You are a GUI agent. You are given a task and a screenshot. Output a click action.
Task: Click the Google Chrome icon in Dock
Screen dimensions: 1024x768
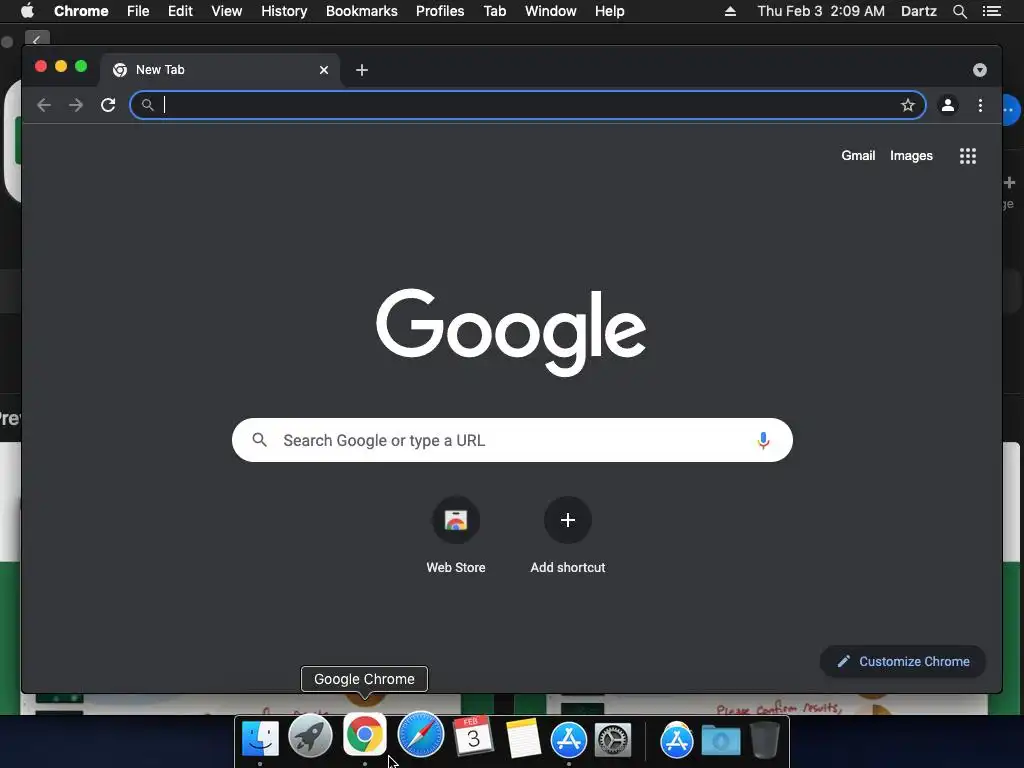(364, 735)
